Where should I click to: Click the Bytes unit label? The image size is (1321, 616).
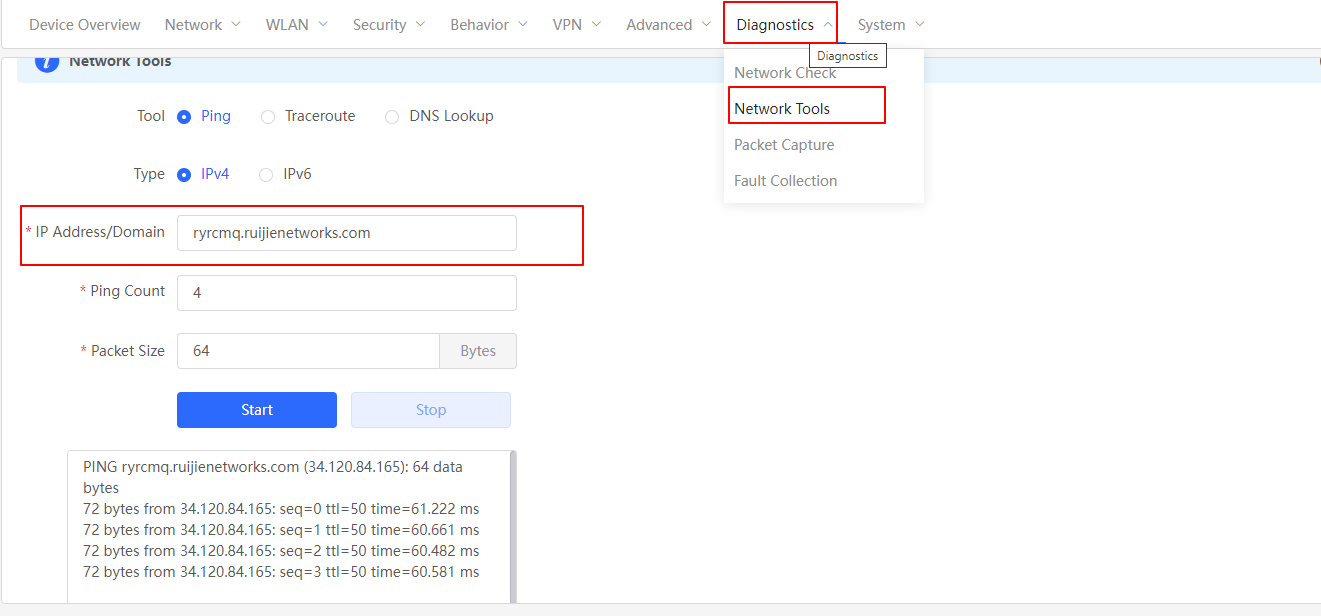[x=478, y=351]
